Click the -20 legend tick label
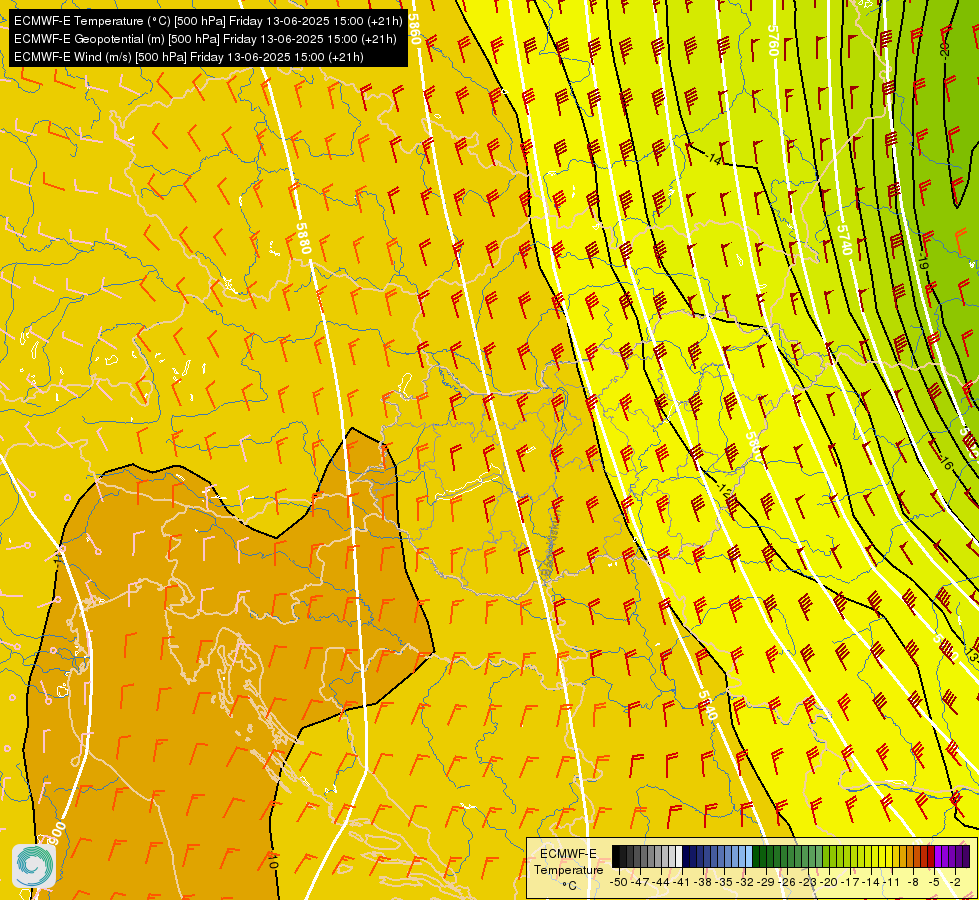This screenshot has height=900, width=979. pos(829,882)
